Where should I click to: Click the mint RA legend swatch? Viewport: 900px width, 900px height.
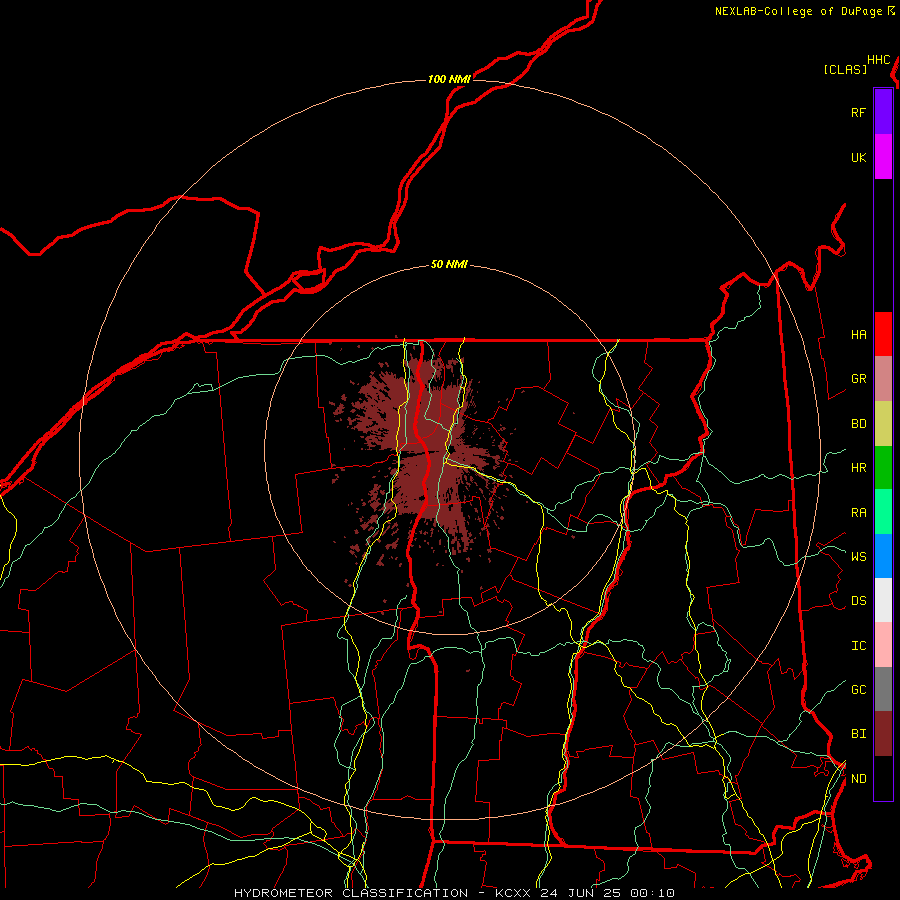click(x=883, y=512)
